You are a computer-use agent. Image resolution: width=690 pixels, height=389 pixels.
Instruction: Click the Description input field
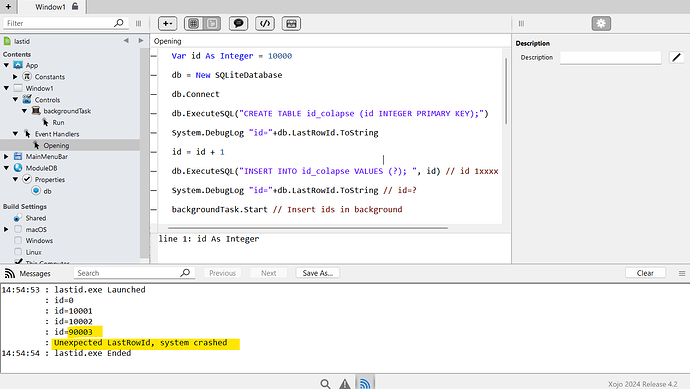click(x=610, y=57)
